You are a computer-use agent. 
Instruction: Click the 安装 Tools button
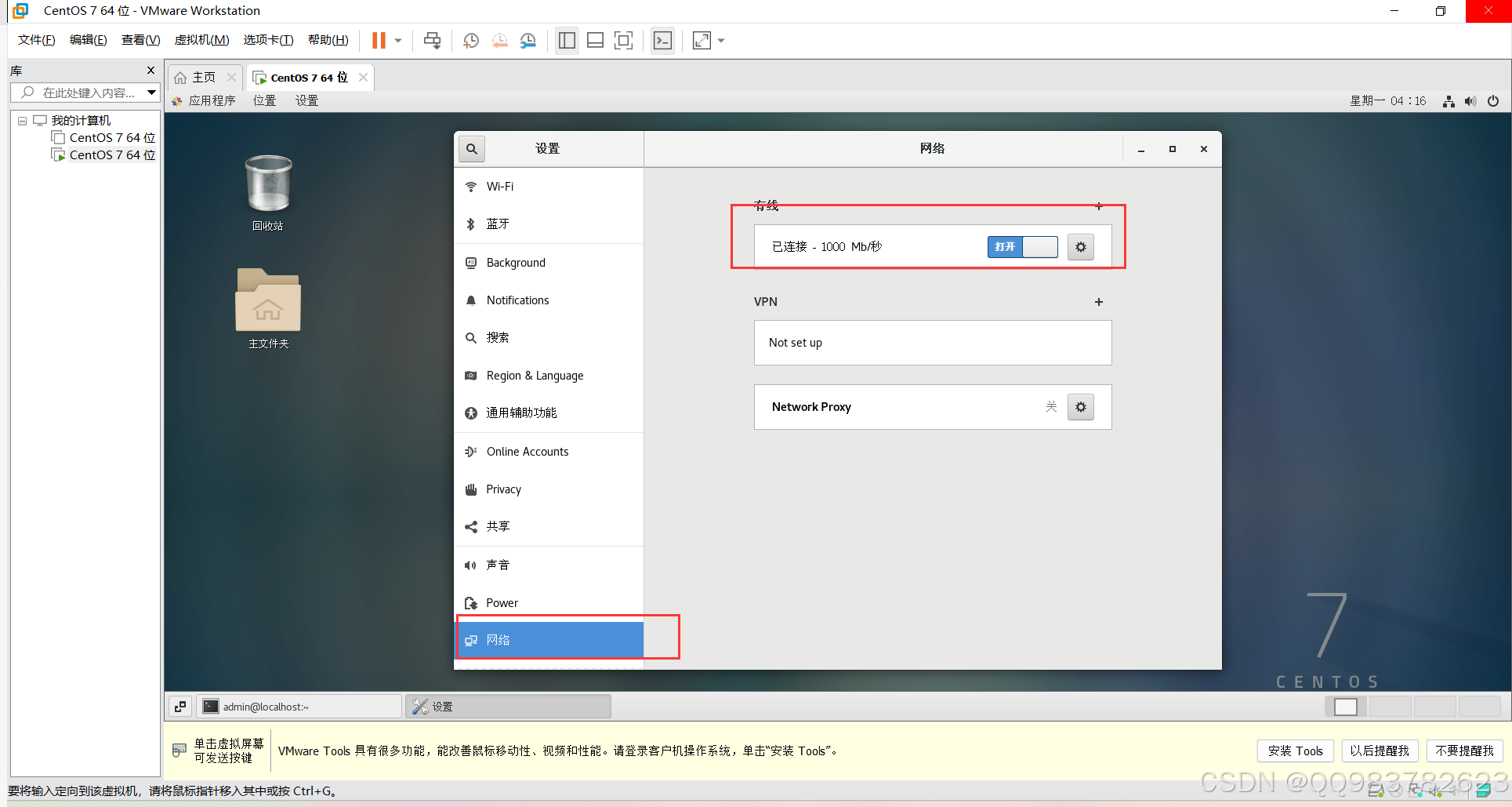point(1295,751)
